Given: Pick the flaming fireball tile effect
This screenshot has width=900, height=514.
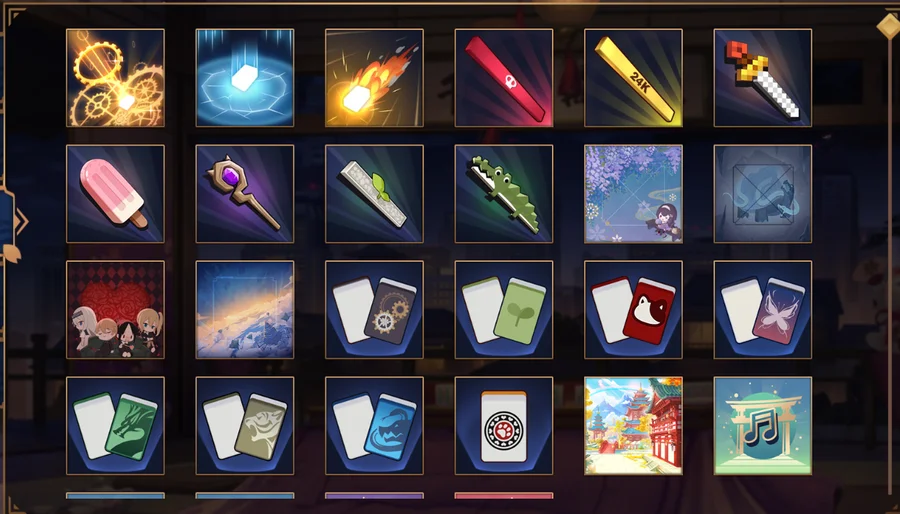Looking at the screenshot, I should 374,78.
